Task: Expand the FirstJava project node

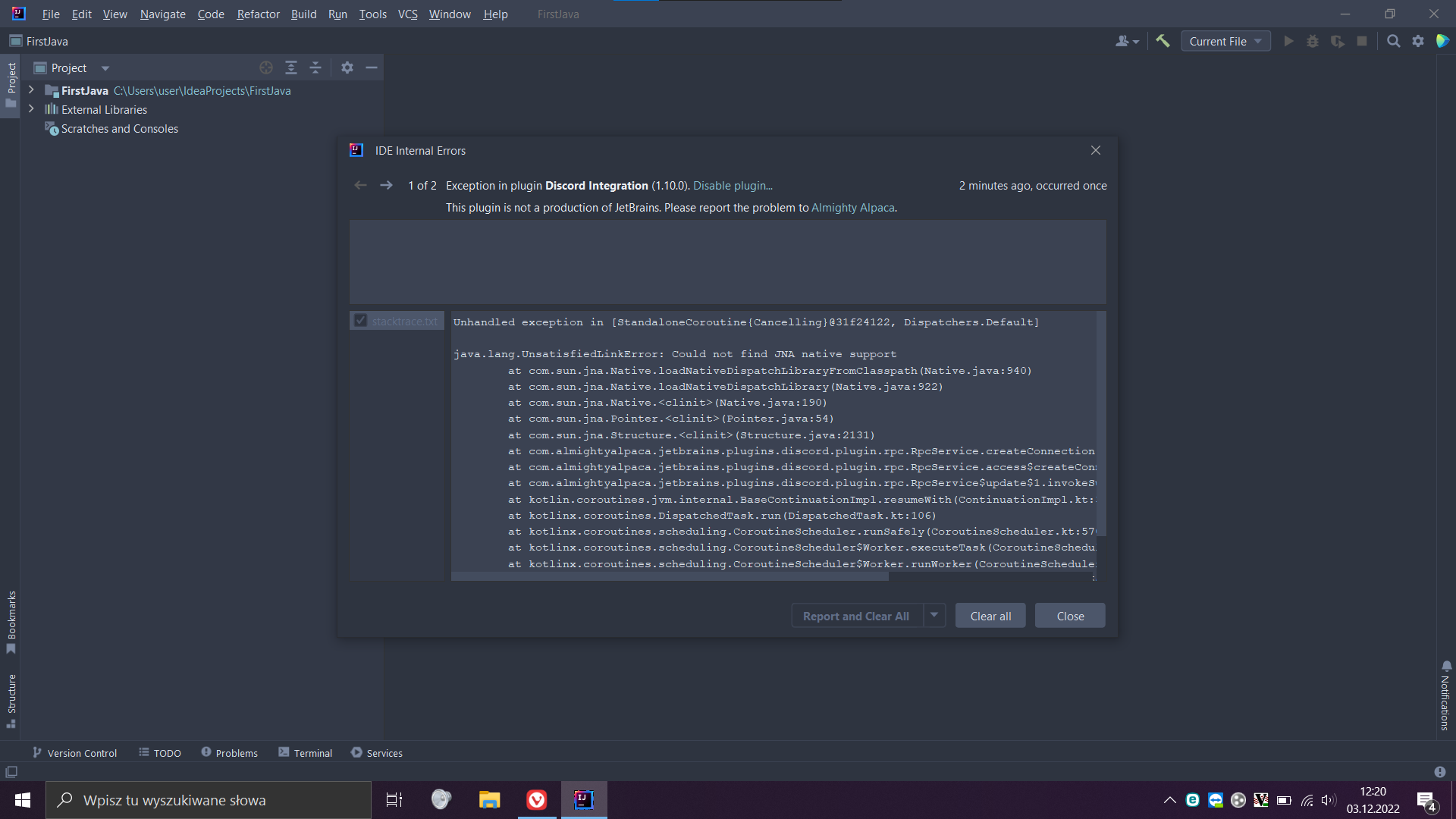Action: [30, 90]
